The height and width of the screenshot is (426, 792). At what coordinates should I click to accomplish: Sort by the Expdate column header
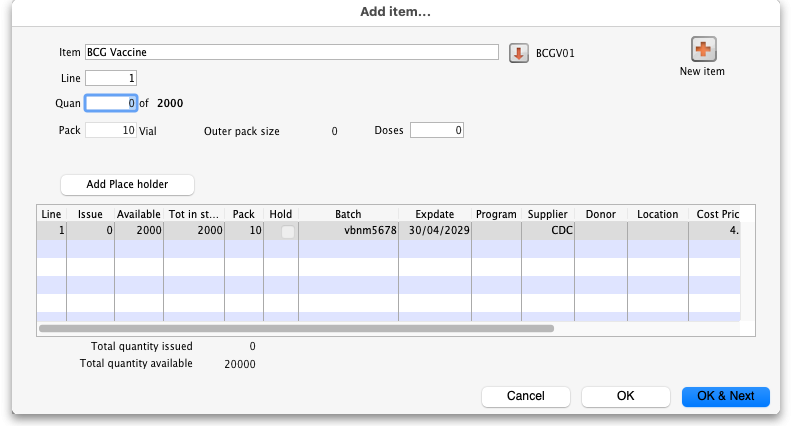[x=435, y=214]
